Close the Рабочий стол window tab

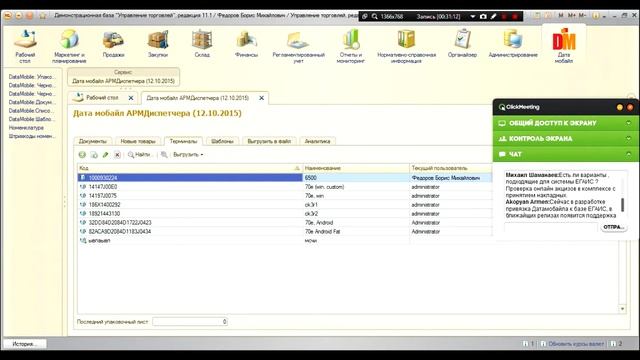(x=131, y=98)
